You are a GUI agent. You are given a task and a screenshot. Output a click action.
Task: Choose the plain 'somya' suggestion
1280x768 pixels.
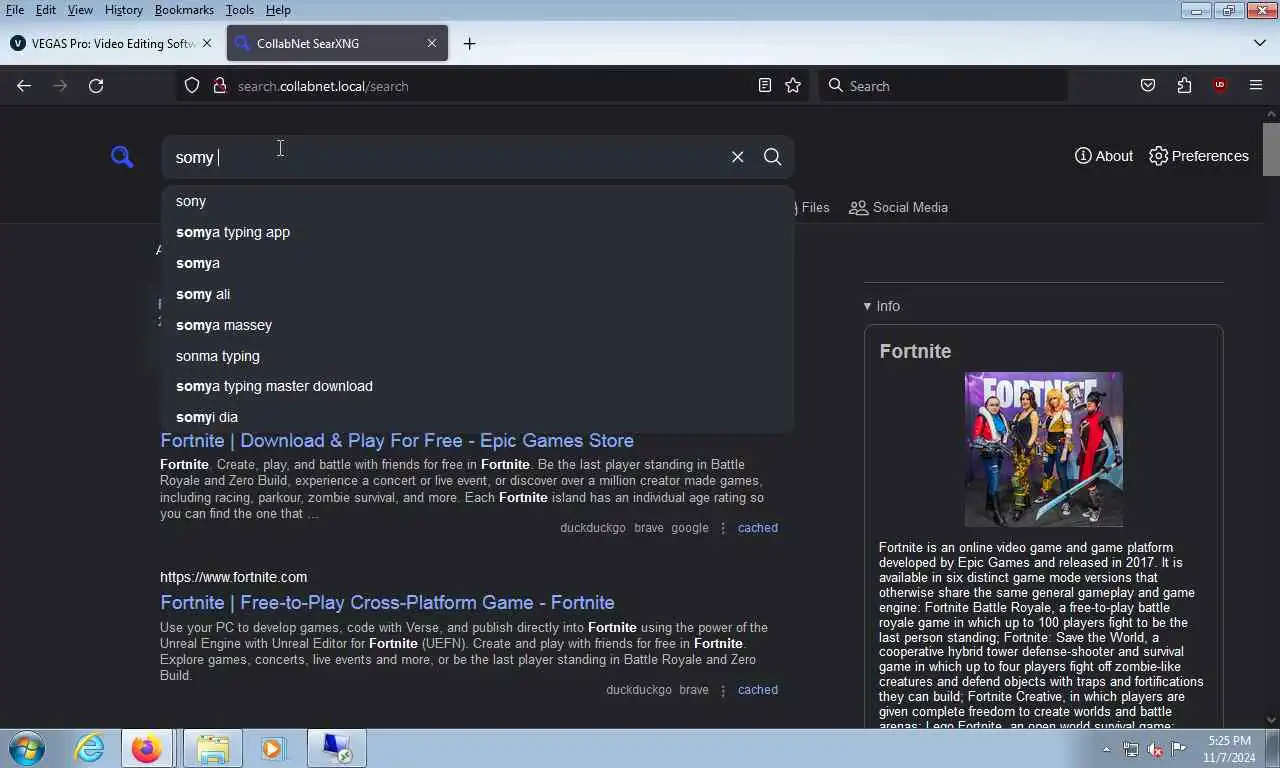[x=478, y=263]
